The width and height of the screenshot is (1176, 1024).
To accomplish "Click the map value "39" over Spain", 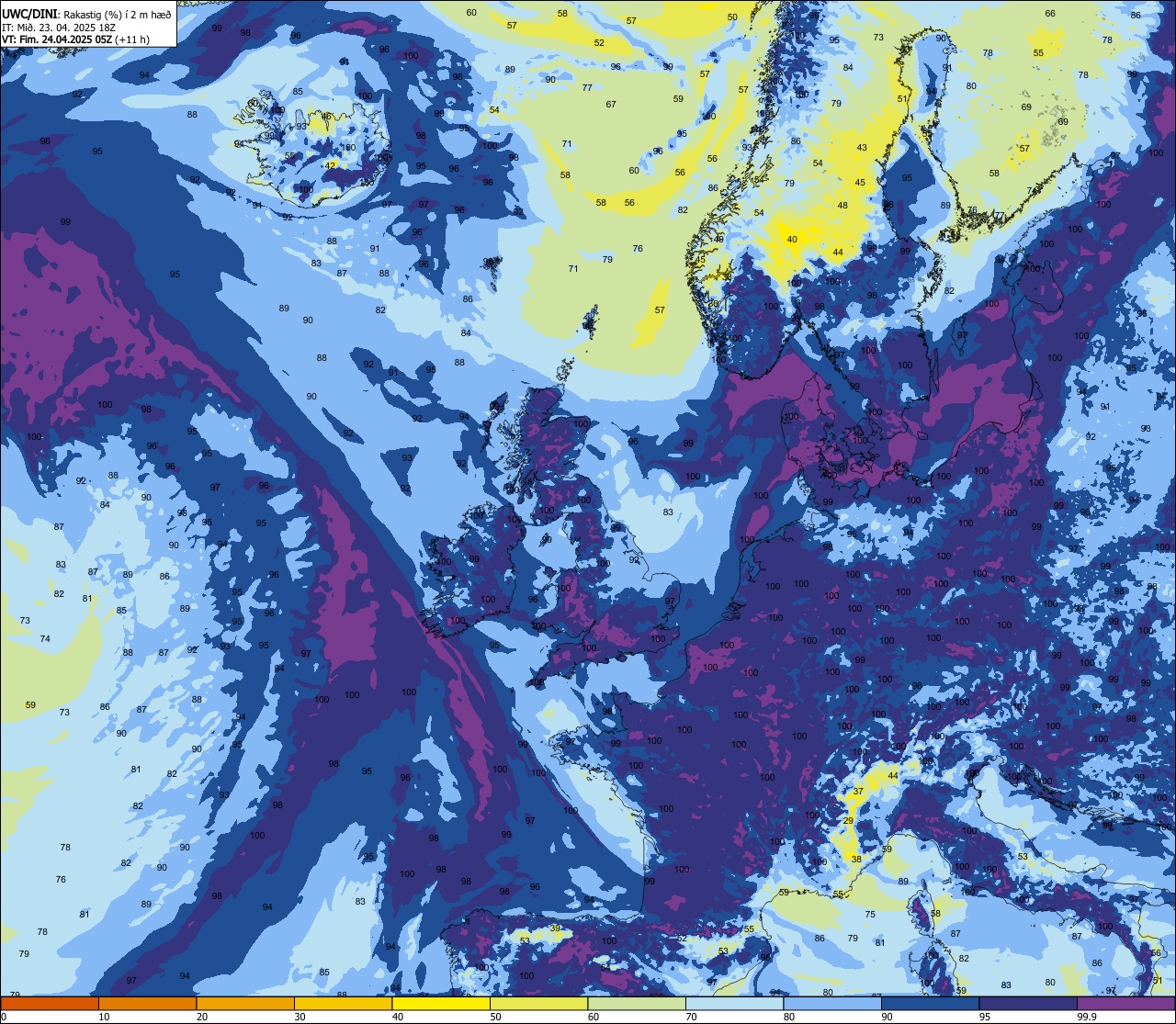I will [x=555, y=928].
